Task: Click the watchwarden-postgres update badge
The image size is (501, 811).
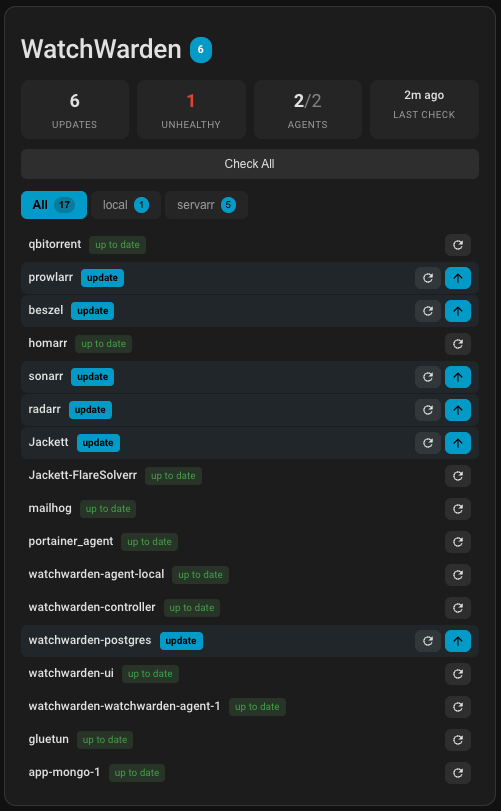Action: pos(181,641)
